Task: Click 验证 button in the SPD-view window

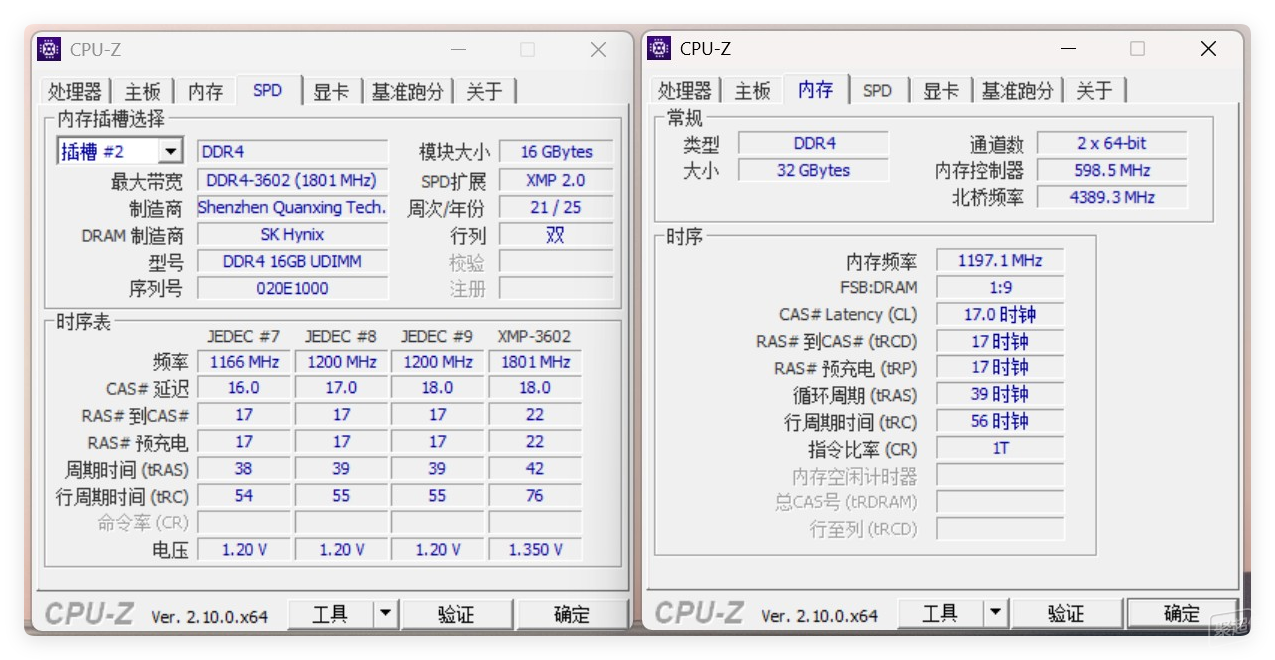Action: pos(456,614)
